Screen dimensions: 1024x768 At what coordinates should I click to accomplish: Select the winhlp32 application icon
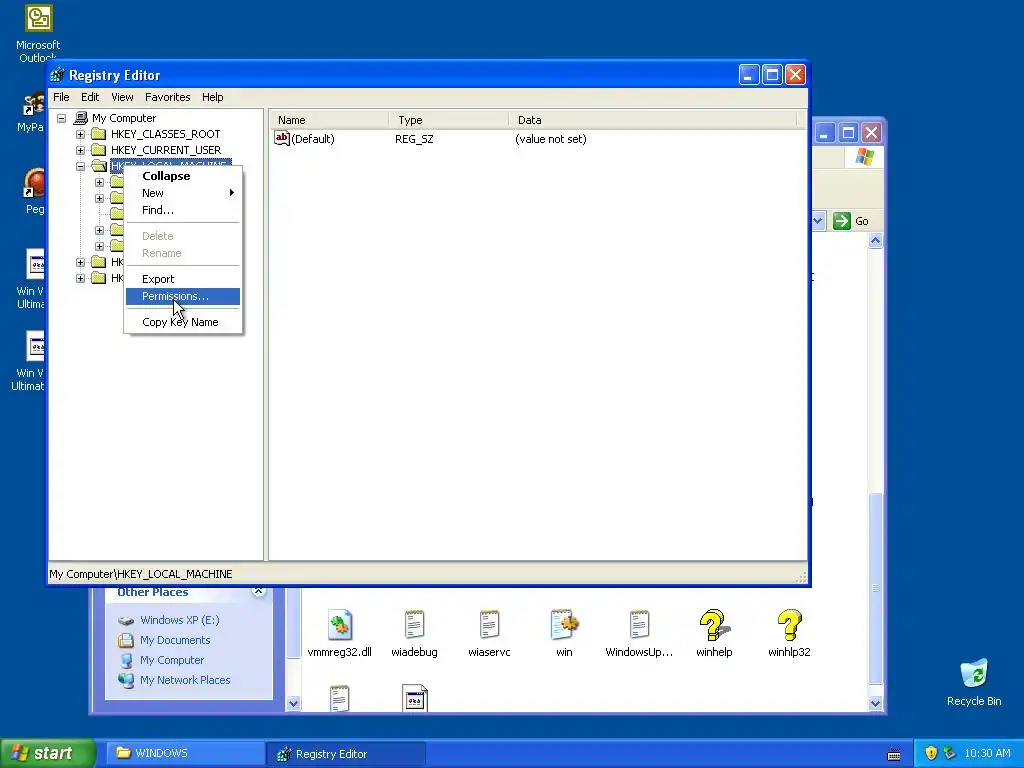point(789,626)
